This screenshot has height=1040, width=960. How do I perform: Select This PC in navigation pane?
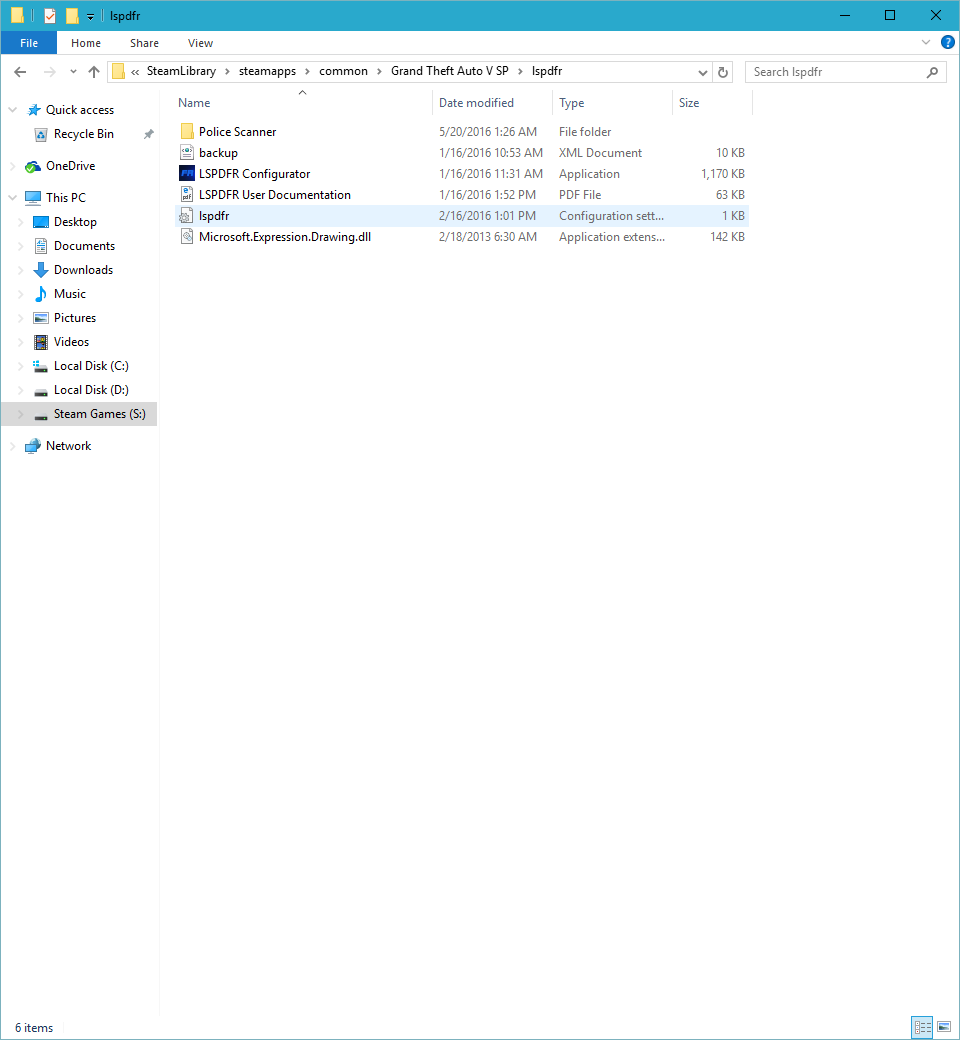[66, 198]
